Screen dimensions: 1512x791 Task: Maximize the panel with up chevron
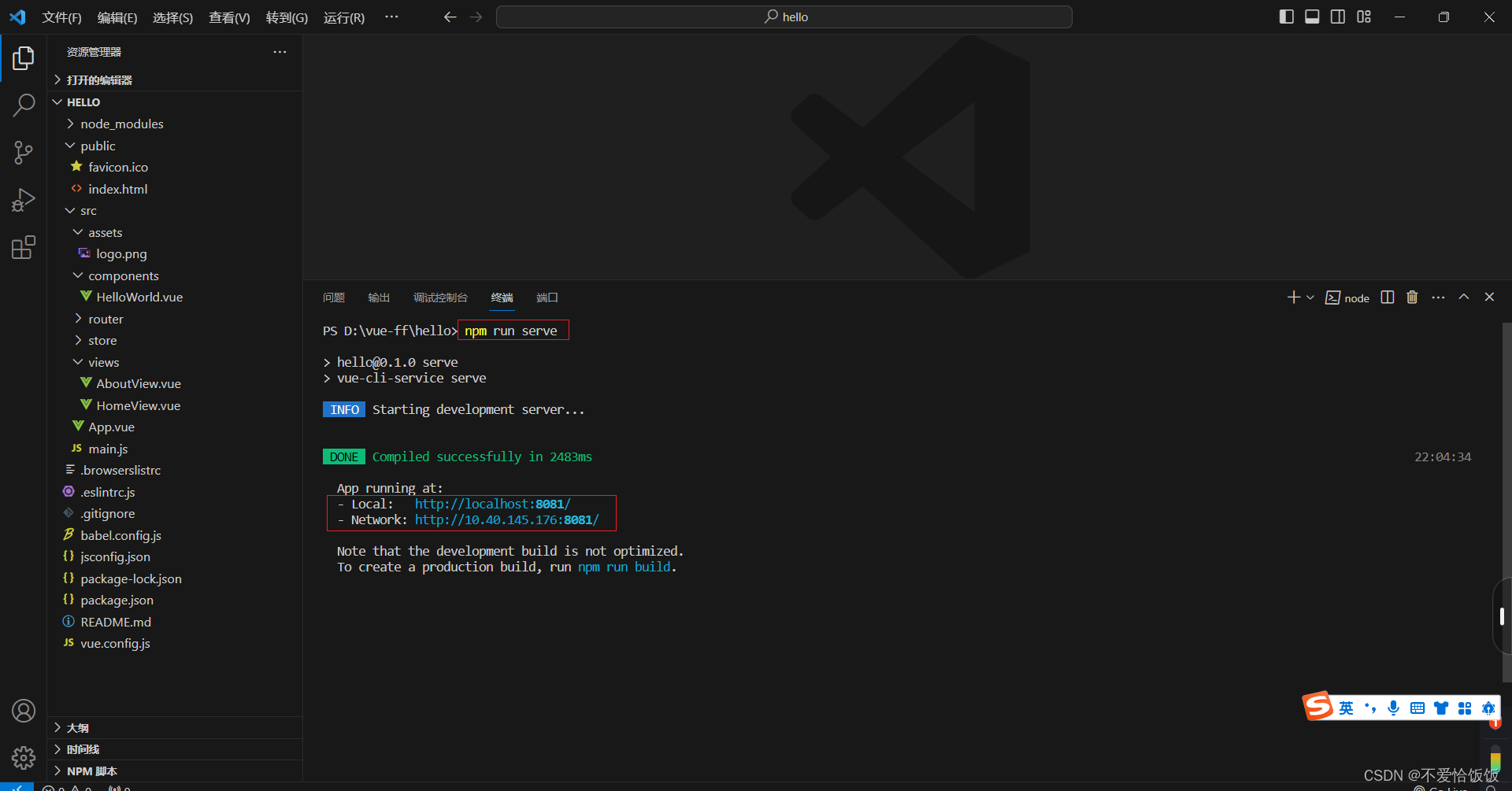point(1464,297)
